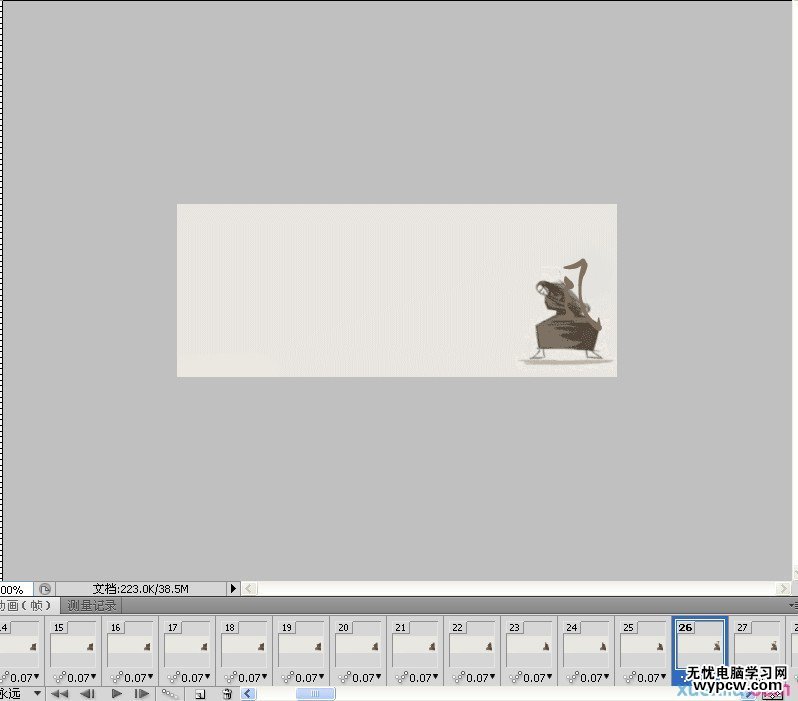Select animation frame 20 thumbnail
This screenshot has width=798, height=701.
(358, 644)
